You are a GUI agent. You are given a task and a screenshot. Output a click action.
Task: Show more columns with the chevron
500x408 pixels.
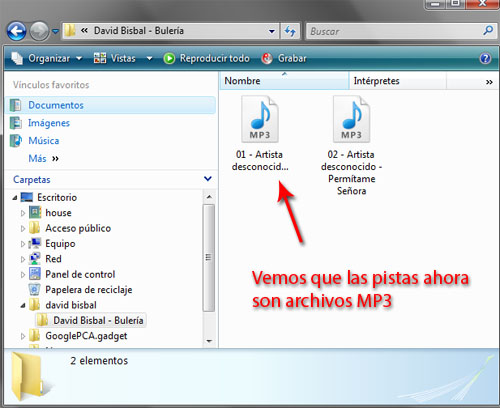[489, 82]
